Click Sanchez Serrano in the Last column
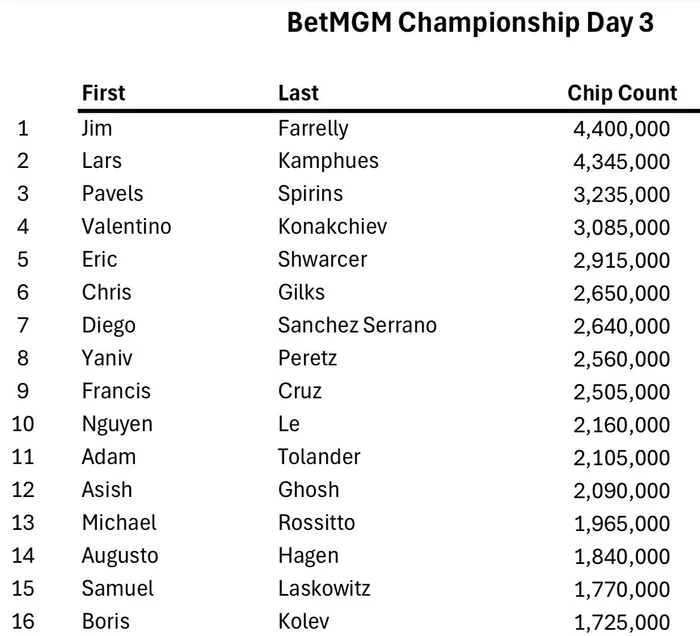 point(357,325)
